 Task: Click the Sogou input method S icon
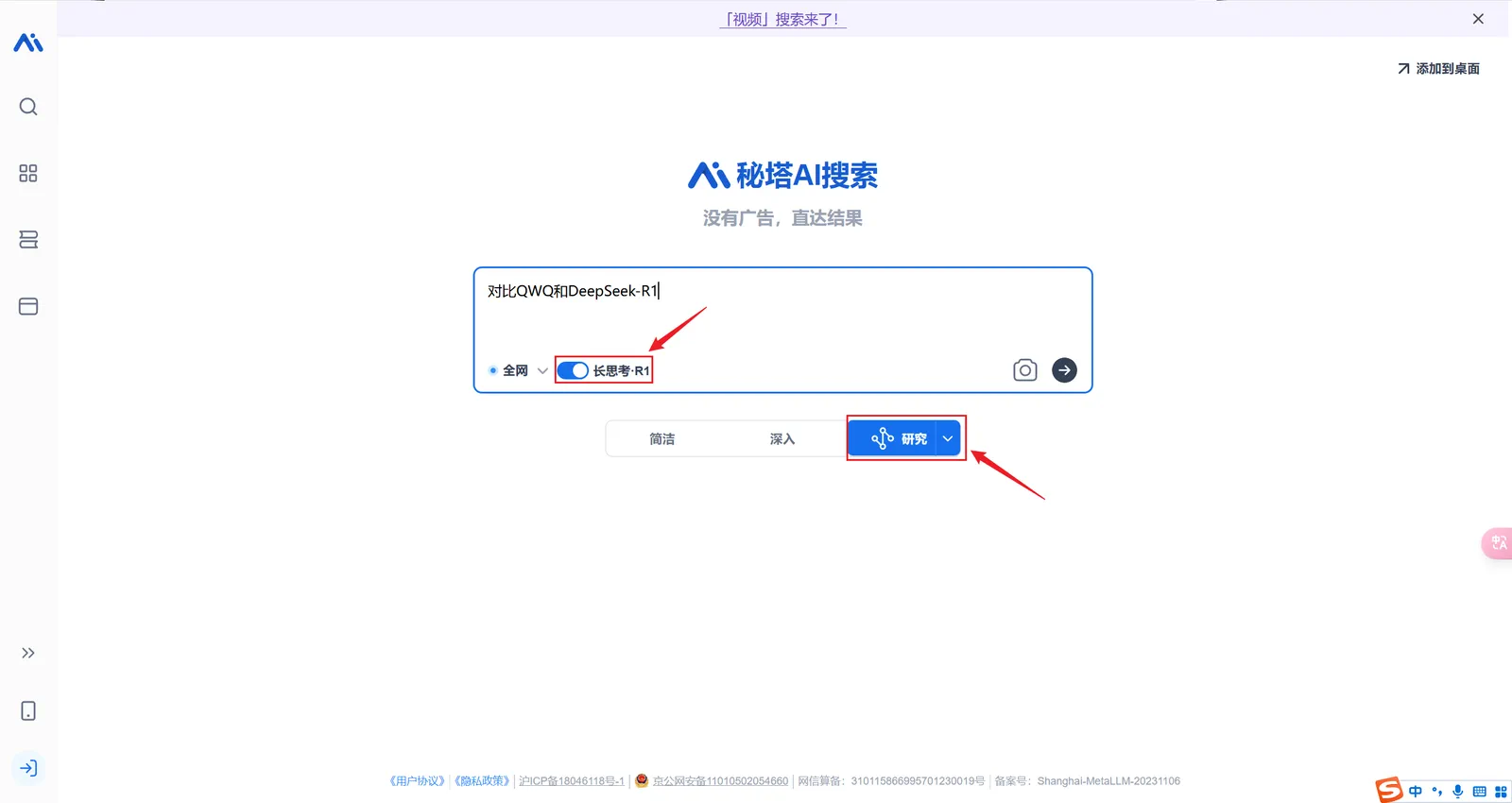1389,790
